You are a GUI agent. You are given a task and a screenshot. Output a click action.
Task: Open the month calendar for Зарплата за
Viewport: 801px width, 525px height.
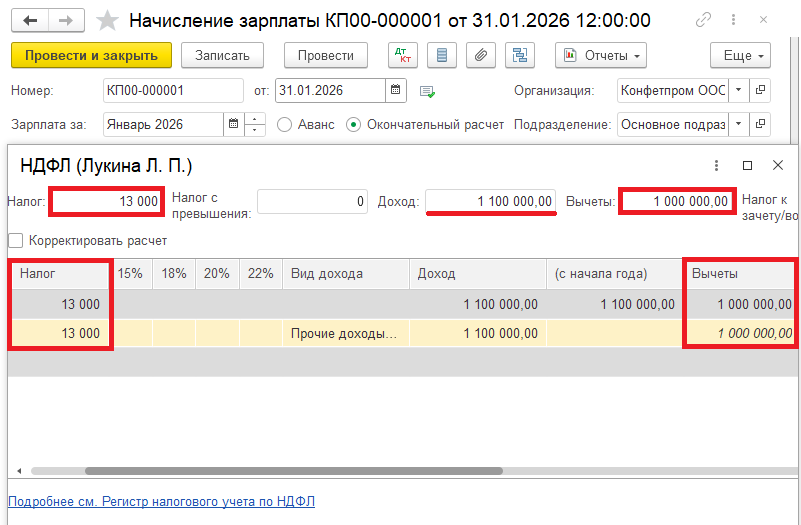[x=233, y=124]
